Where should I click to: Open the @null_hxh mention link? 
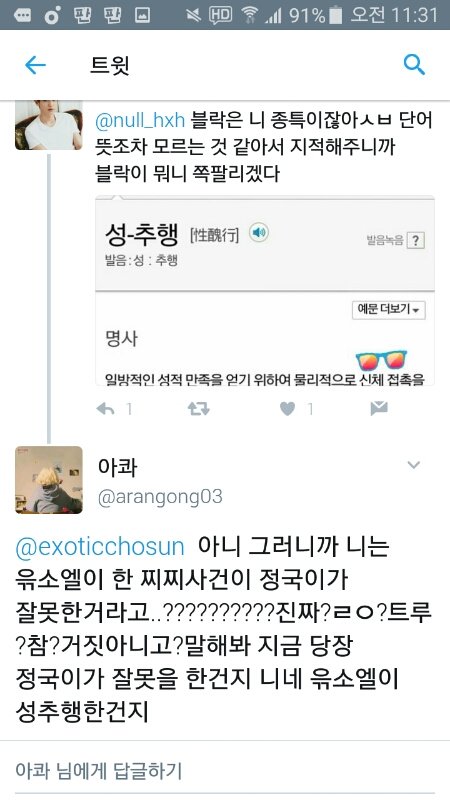pyautogui.click(x=140, y=121)
